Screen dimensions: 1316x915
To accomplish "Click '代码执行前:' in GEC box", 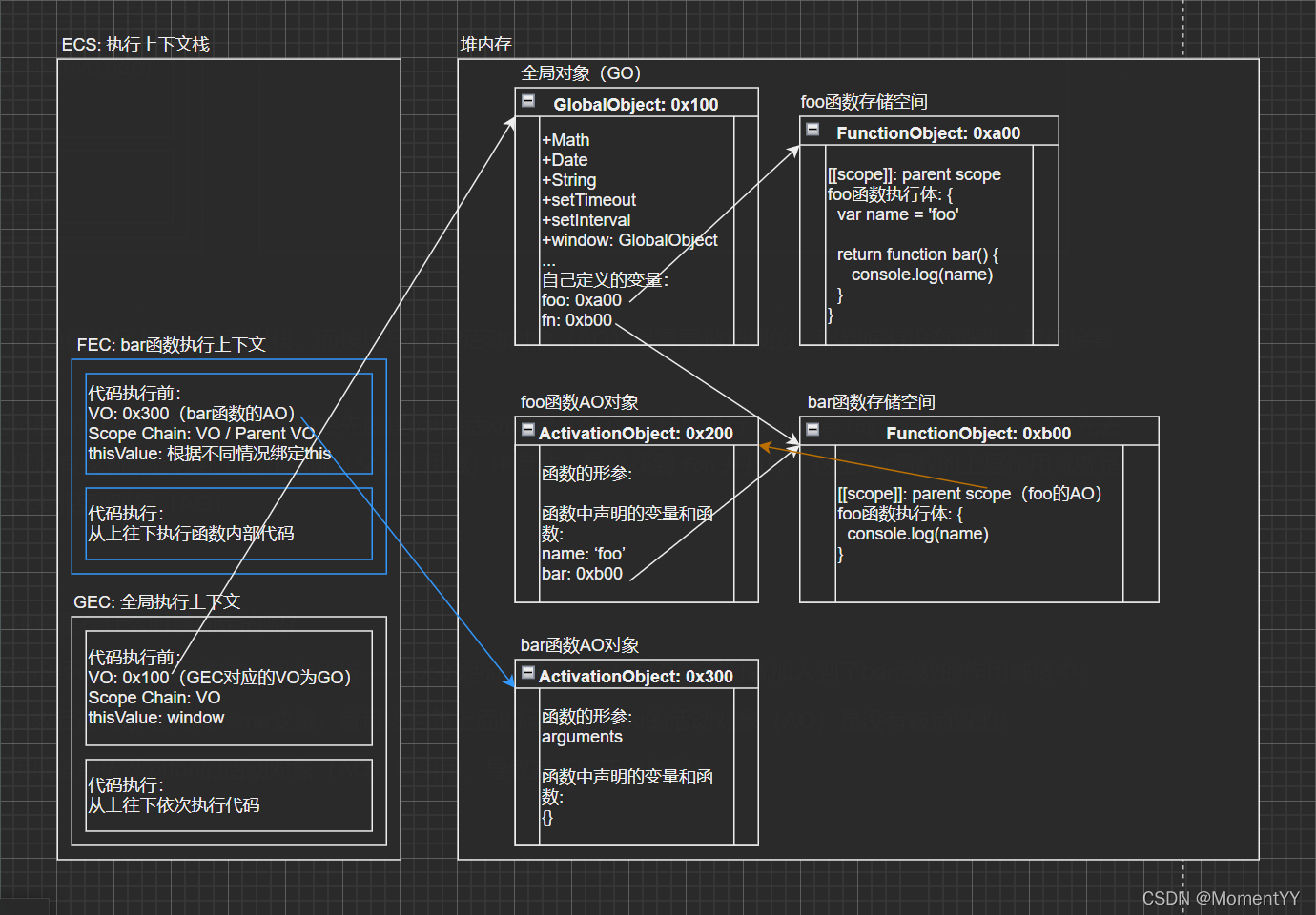I will [x=134, y=658].
